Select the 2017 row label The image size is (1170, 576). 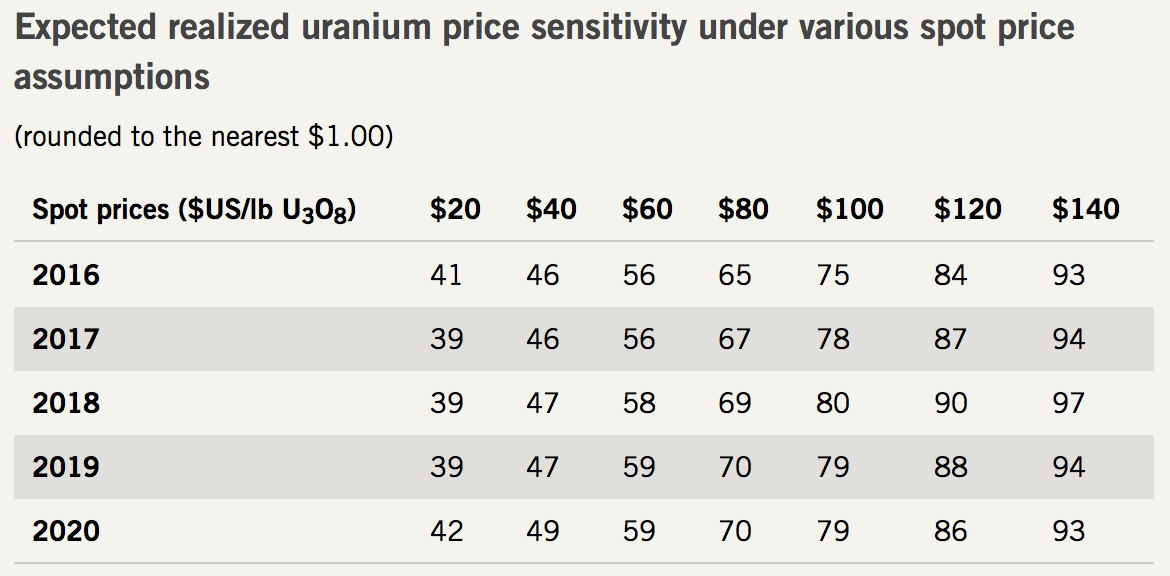pyautogui.click(x=66, y=339)
